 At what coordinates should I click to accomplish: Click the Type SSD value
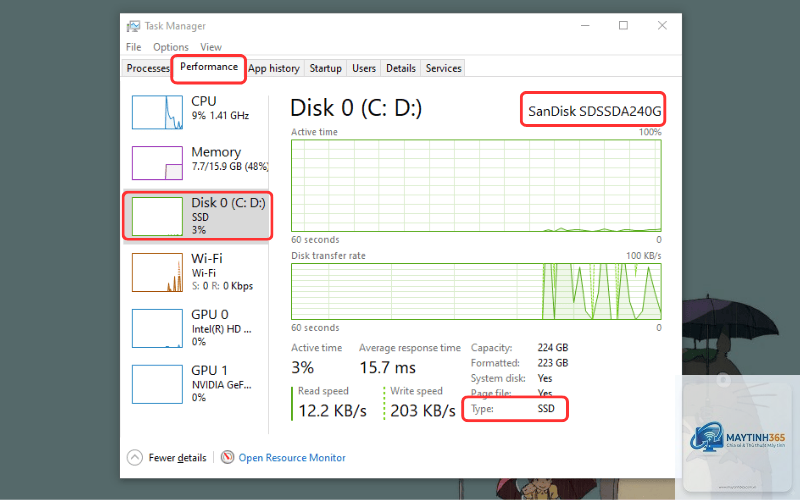(546, 409)
